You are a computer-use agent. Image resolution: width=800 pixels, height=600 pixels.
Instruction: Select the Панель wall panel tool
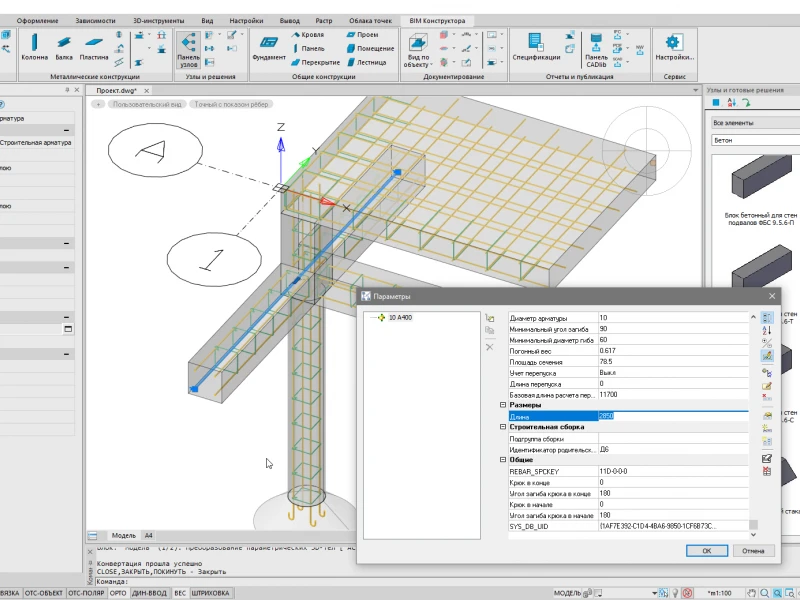click(x=309, y=48)
